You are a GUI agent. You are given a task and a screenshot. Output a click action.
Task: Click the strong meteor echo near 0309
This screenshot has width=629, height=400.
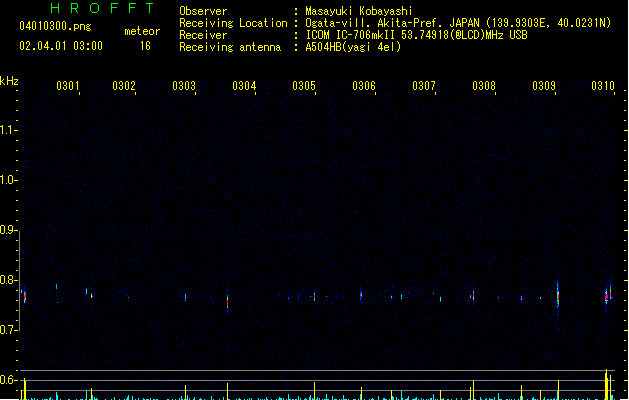click(558, 296)
